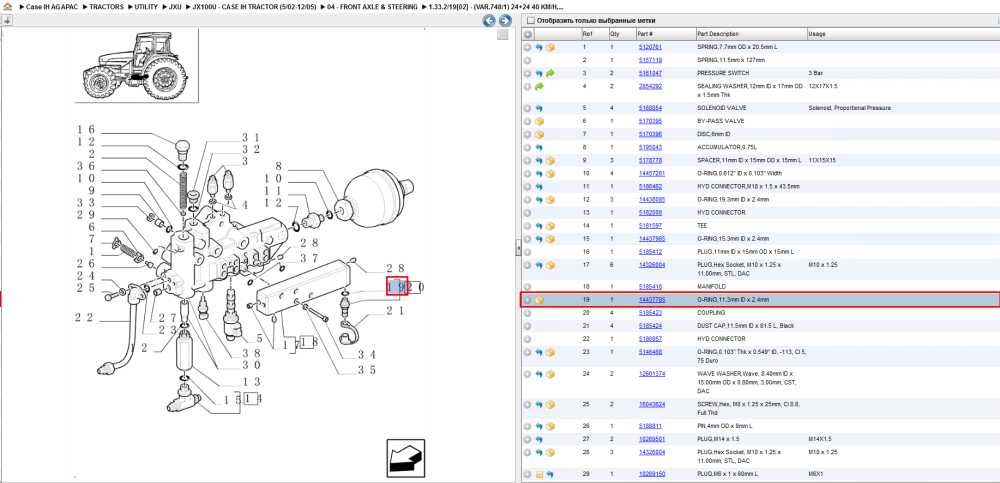
Task: Sort by the Part Description column header
Action: [750, 34]
